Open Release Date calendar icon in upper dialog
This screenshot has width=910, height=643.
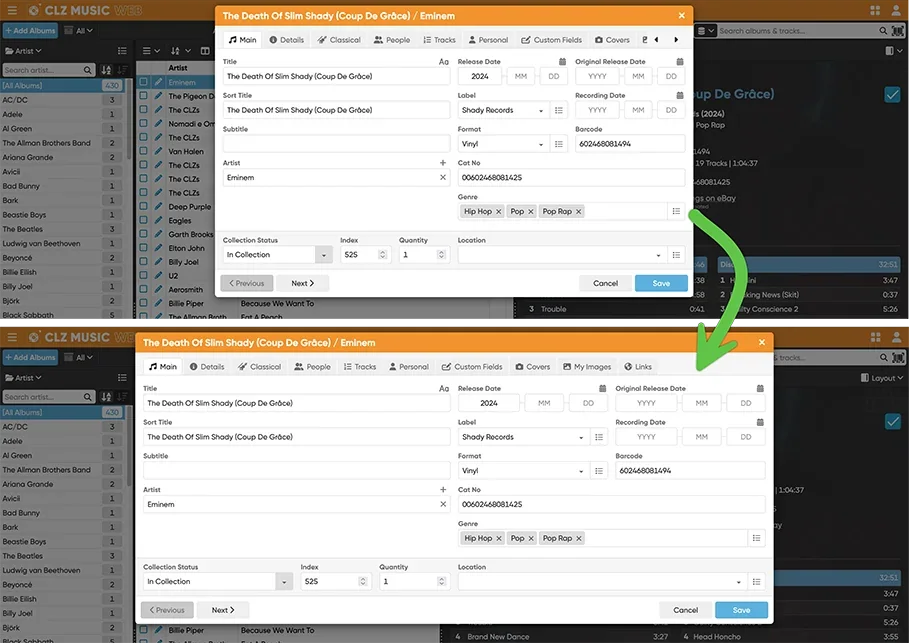click(x=562, y=62)
